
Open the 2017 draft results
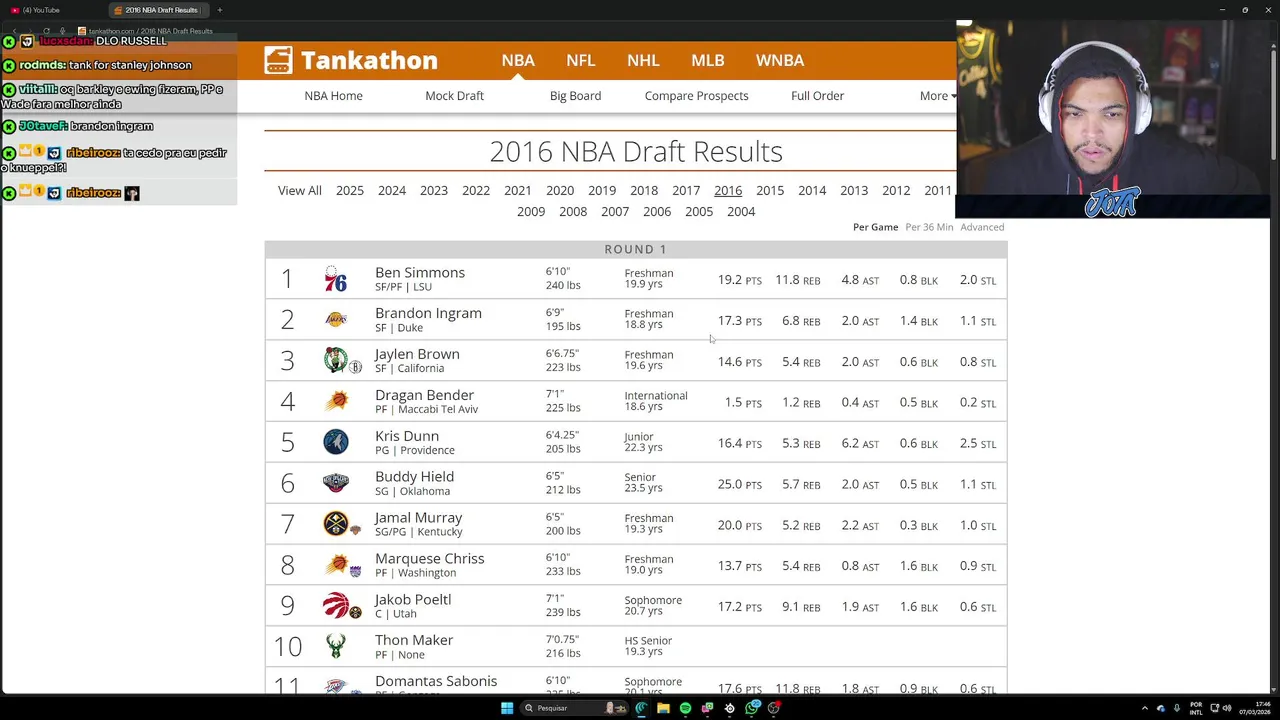(x=686, y=191)
